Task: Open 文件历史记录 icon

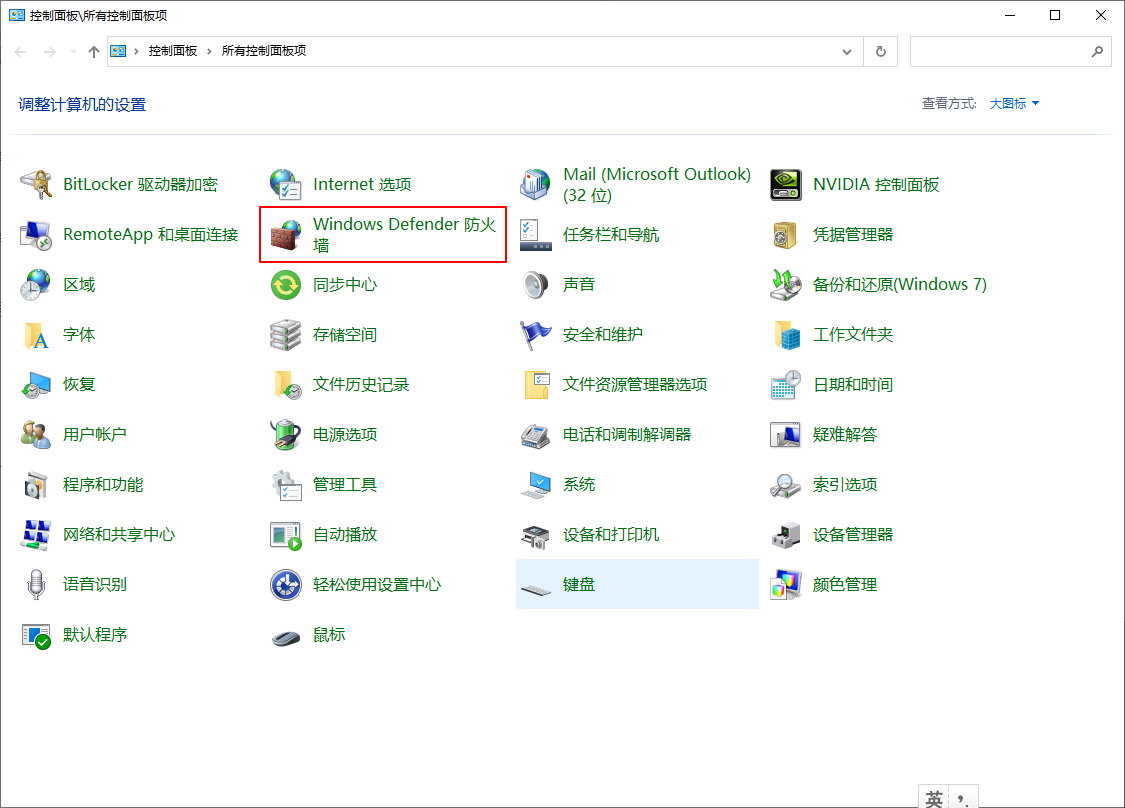Action: (x=286, y=385)
